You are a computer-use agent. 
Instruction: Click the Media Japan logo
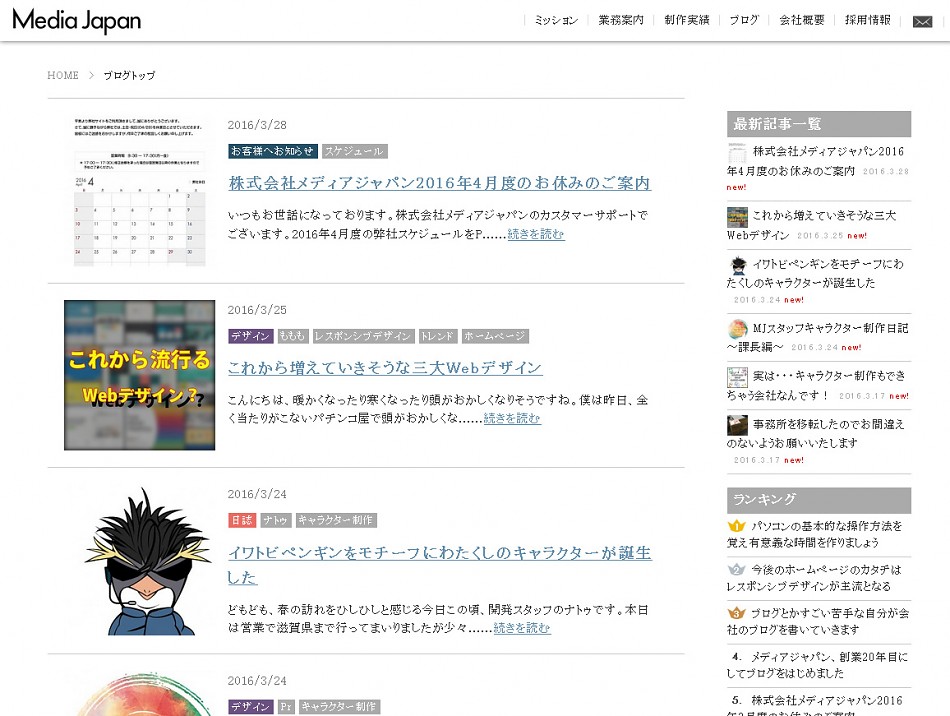coord(76,21)
